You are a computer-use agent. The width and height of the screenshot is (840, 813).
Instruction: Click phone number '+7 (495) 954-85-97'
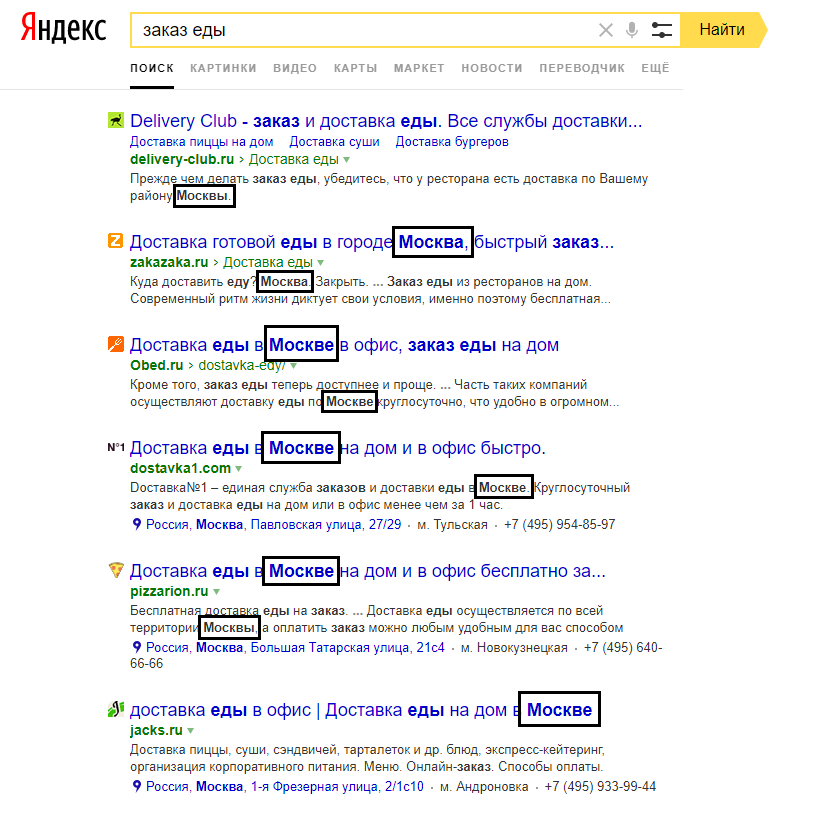coord(559,524)
